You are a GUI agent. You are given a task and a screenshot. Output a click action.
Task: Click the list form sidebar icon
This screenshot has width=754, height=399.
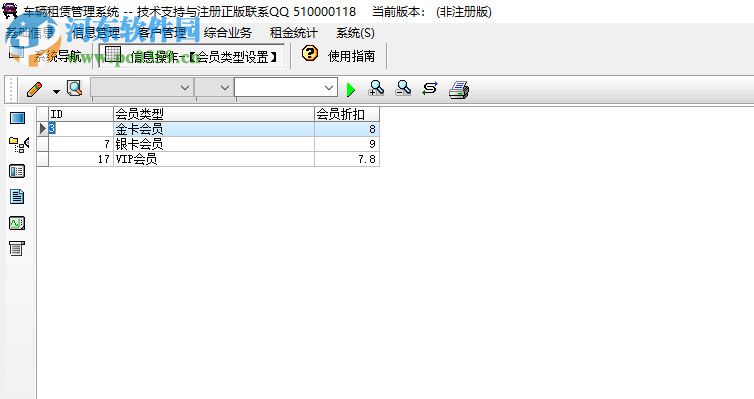(x=17, y=171)
